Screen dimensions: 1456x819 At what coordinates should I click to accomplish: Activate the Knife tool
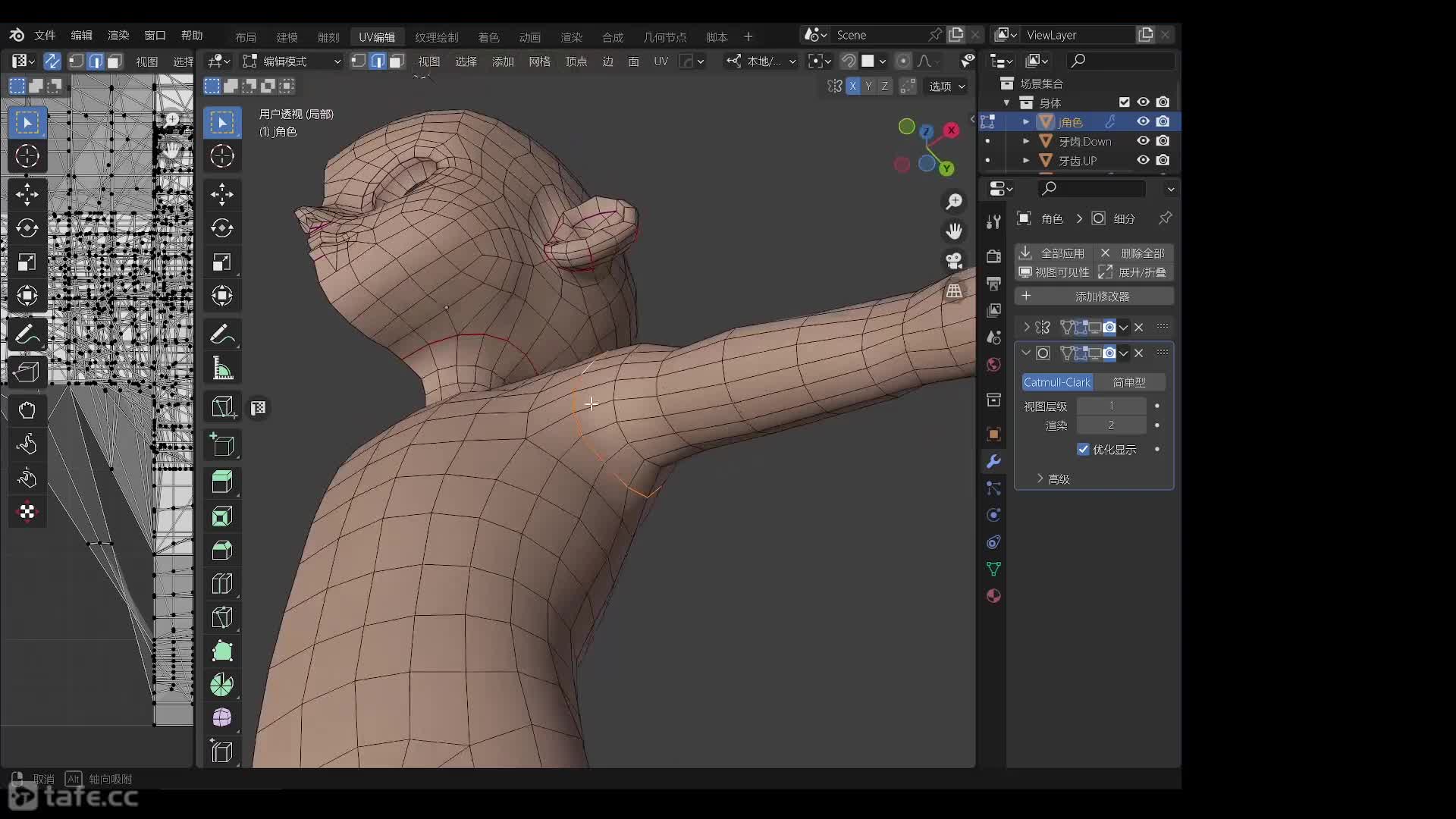[x=222, y=617]
